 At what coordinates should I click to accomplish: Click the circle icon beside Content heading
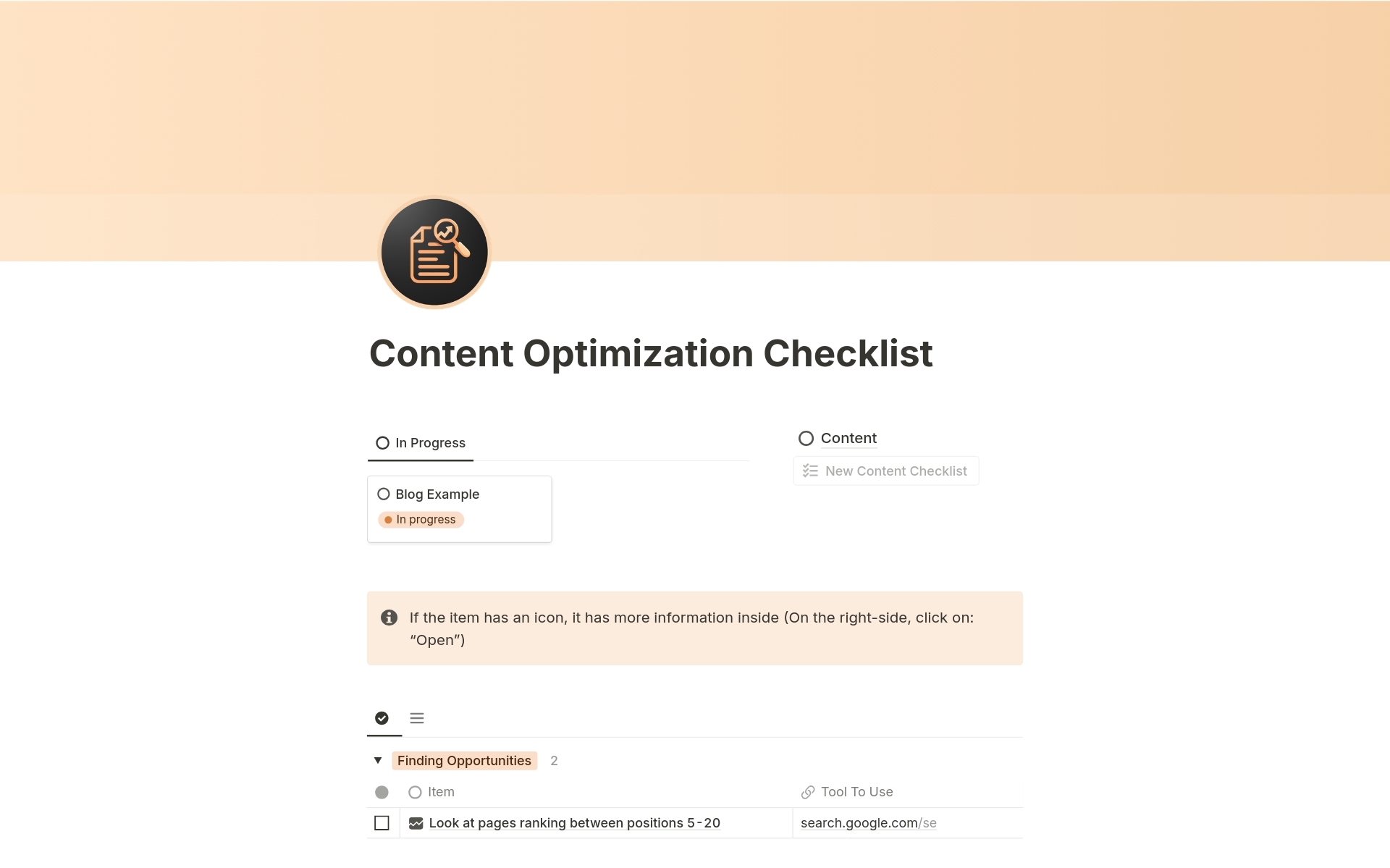click(x=806, y=439)
